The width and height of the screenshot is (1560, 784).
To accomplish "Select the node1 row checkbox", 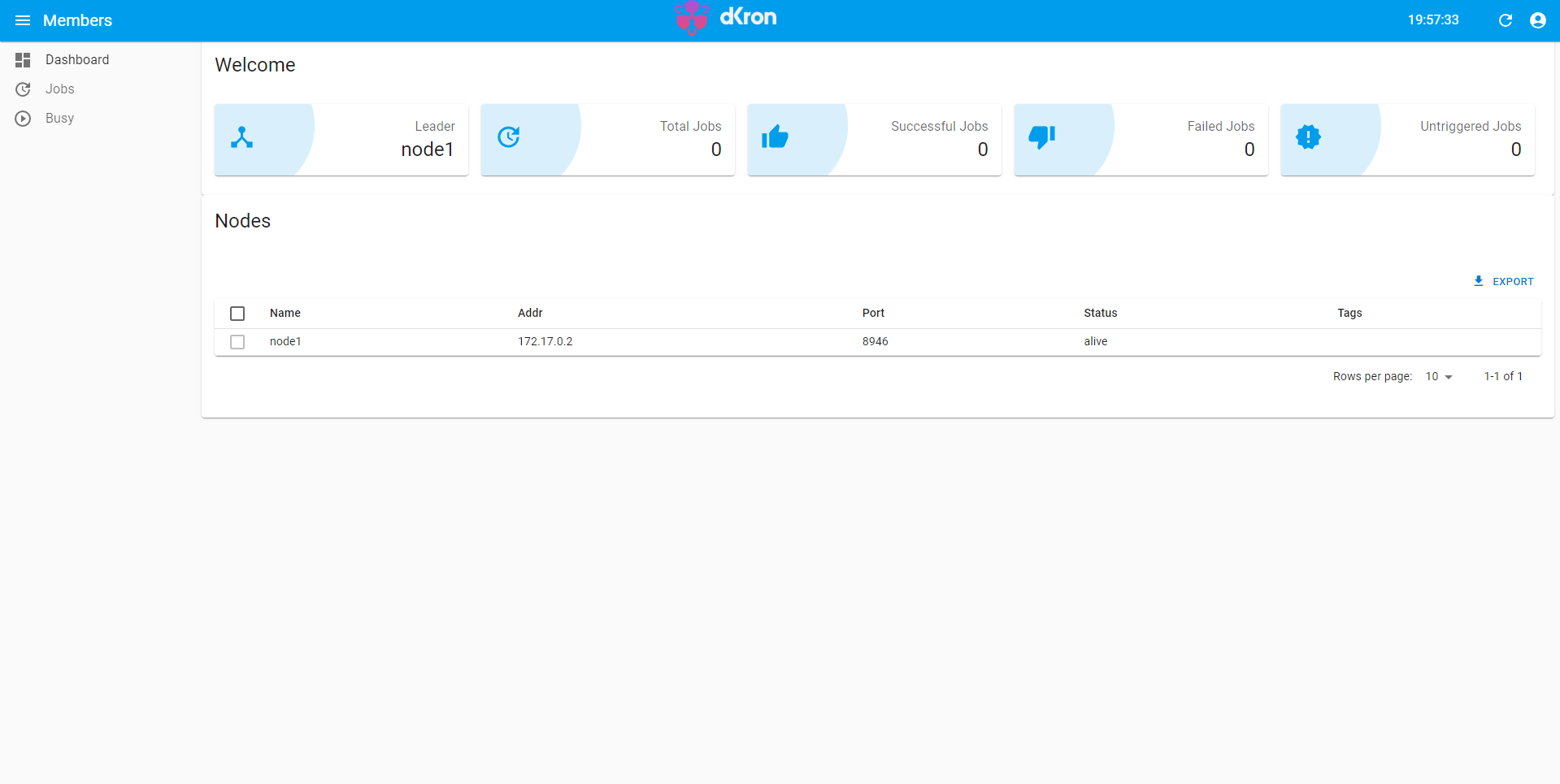I will pos(237,342).
